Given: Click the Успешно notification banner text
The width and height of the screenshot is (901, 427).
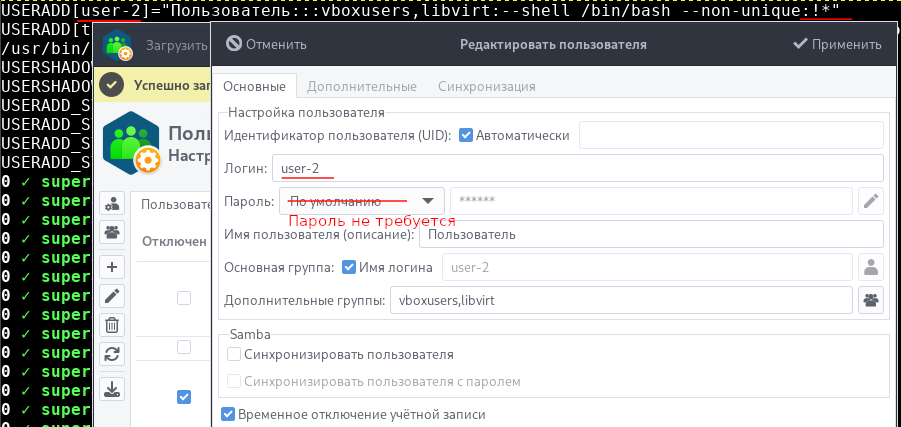Looking at the screenshot, I should [x=171, y=85].
